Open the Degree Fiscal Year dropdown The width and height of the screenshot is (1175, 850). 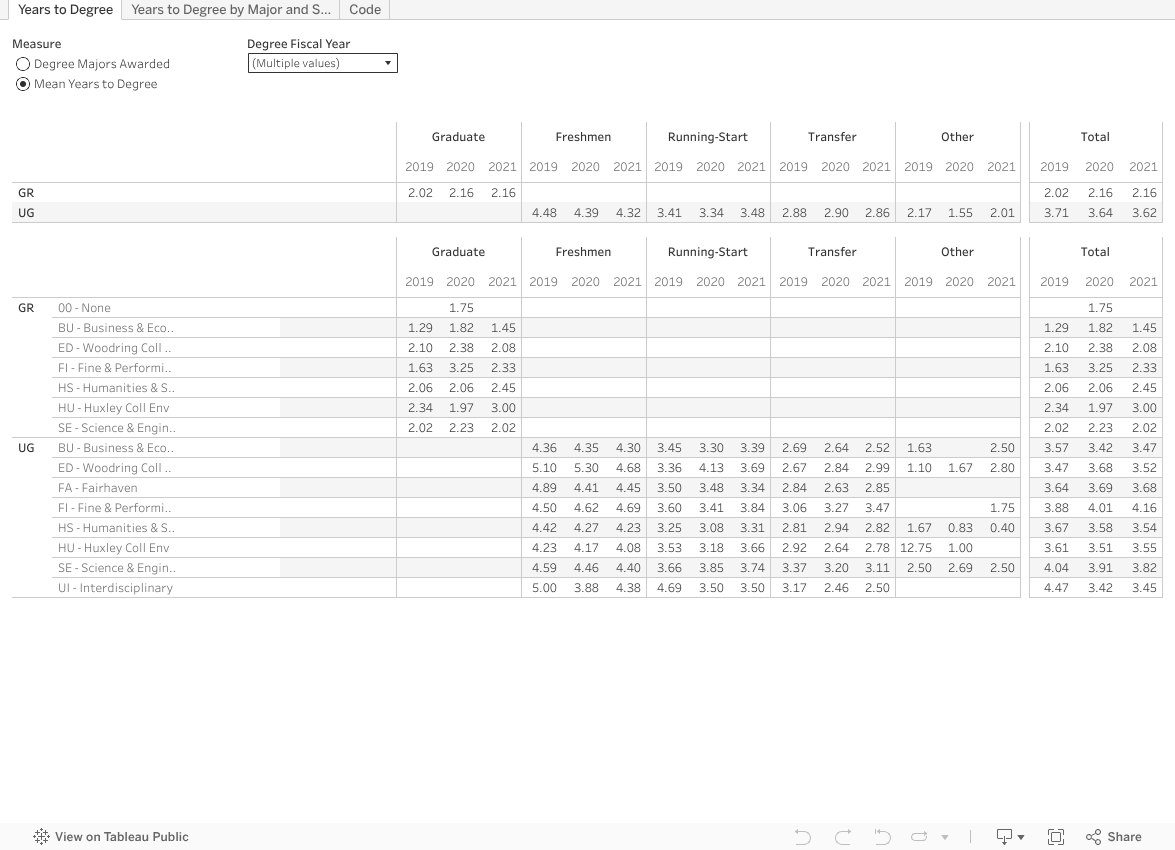point(322,63)
